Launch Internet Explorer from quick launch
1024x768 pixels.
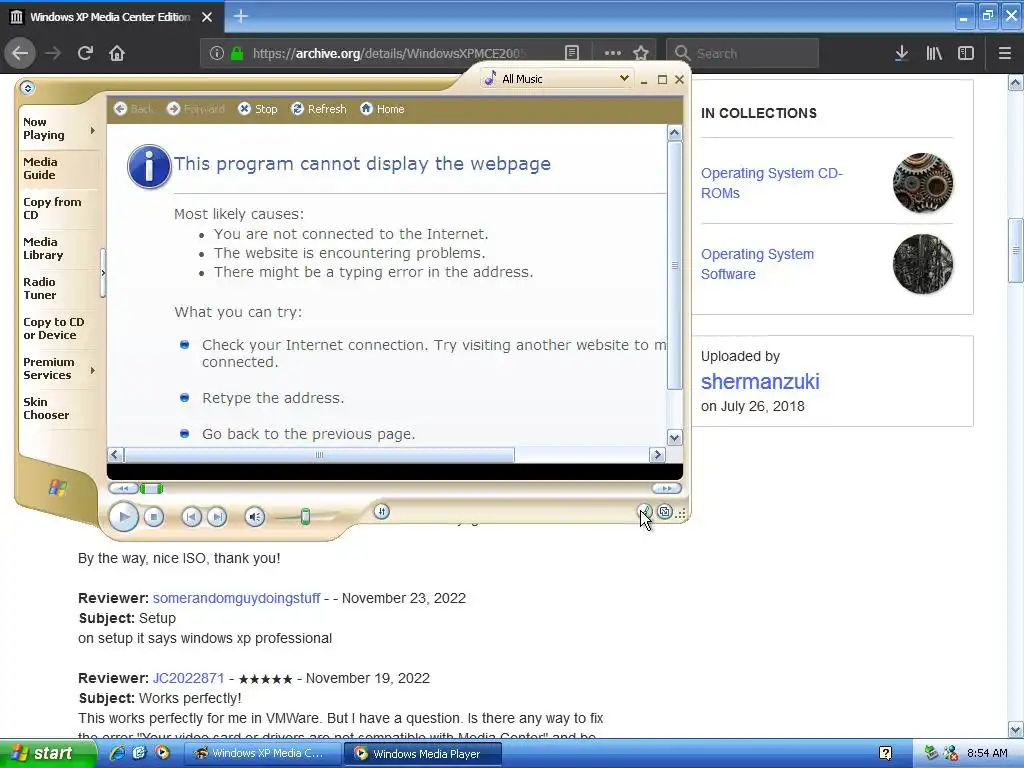point(118,753)
